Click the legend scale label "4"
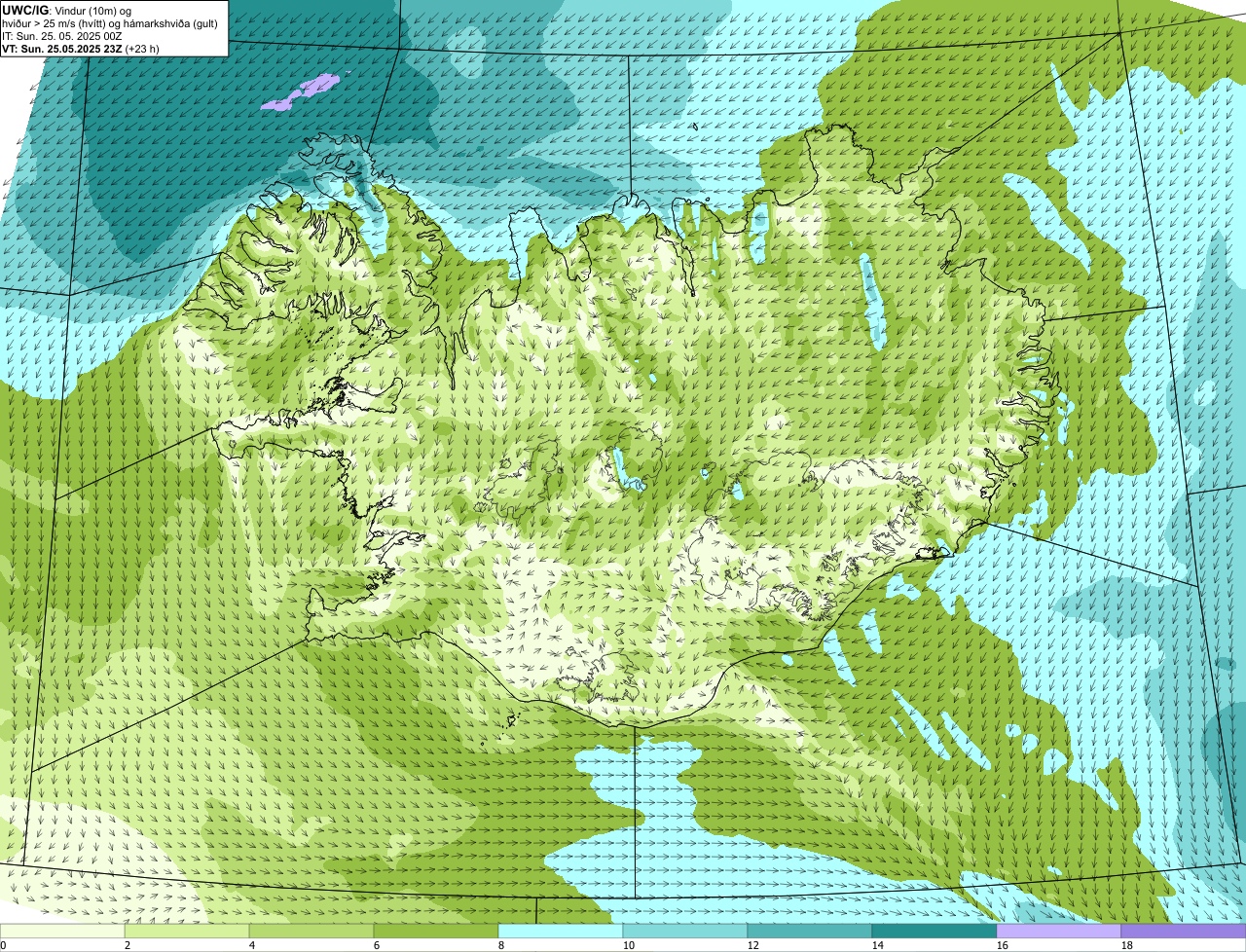This screenshot has height=952, width=1246. (252, 945)
